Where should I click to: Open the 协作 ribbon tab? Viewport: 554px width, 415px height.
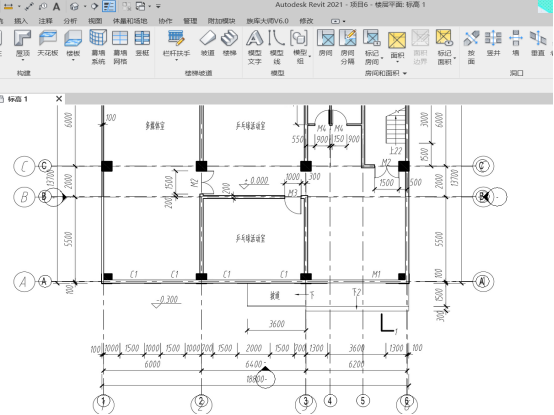click(x=165, y=21)
